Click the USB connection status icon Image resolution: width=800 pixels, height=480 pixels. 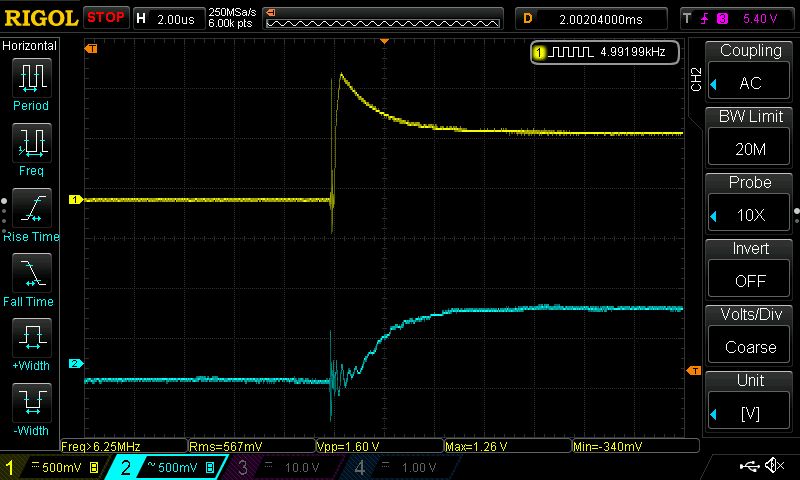(749, 465)
